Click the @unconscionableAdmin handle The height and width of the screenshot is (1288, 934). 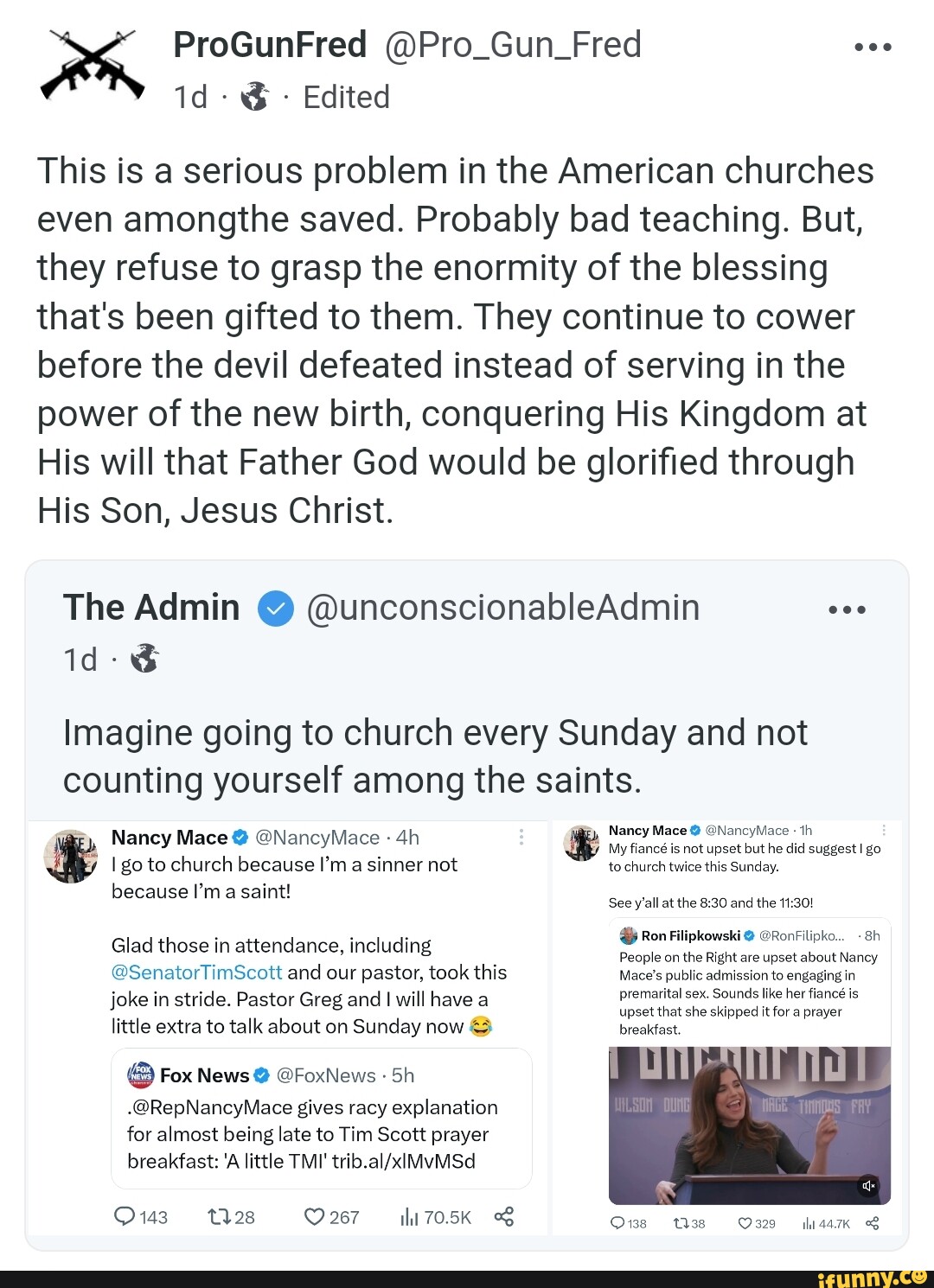click(502, 609)
